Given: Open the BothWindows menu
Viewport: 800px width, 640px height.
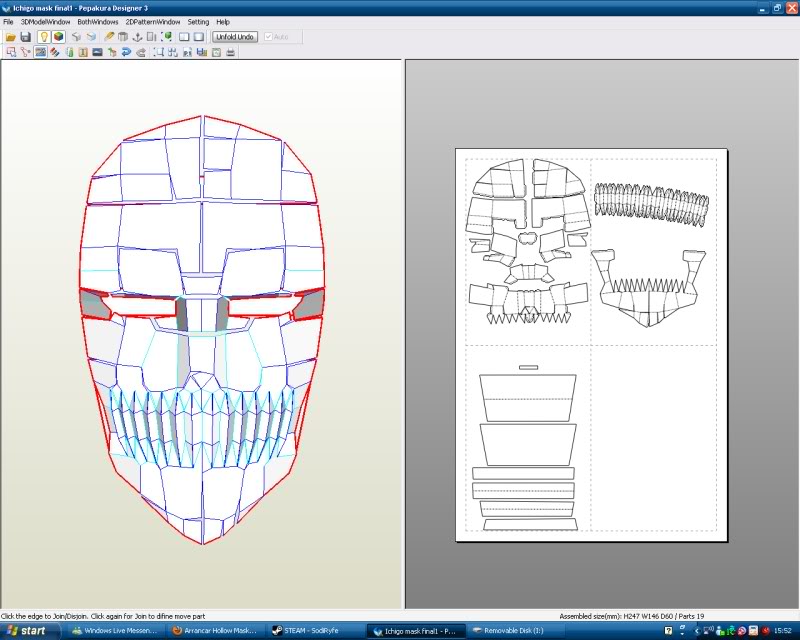Looking at the screenshot, I should 97,22.
